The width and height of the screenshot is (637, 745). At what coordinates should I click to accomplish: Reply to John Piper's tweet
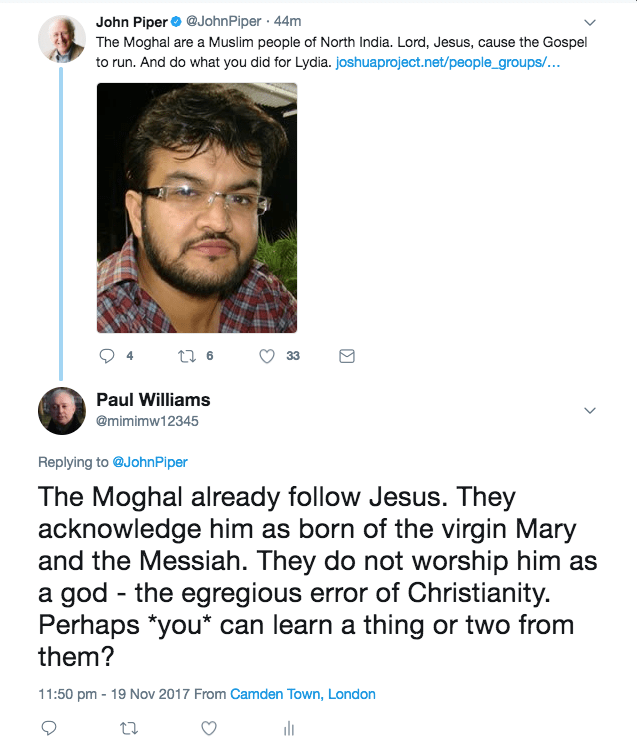(x=109, y=355)
